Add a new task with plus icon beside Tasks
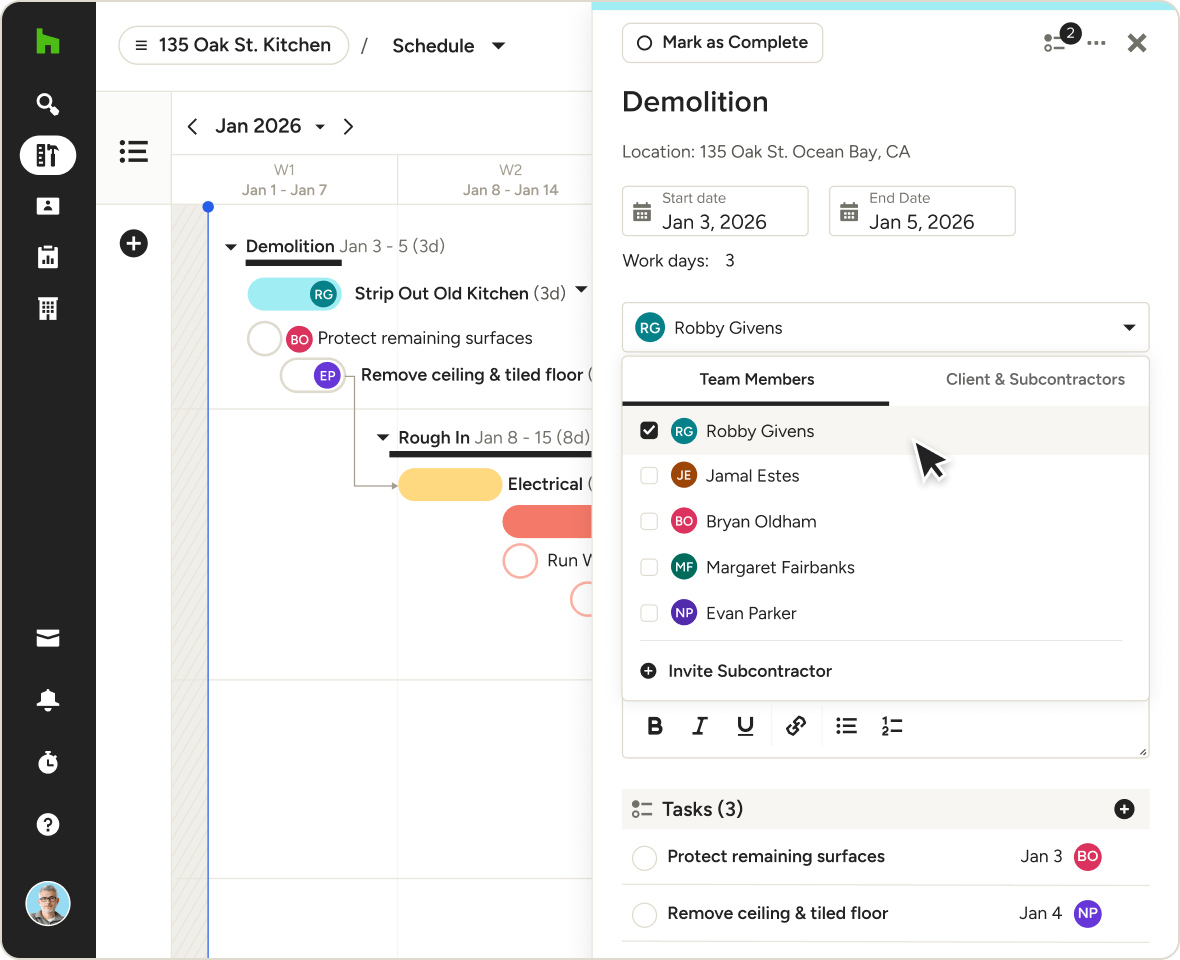1180x960 pixels. (1124, 809)
